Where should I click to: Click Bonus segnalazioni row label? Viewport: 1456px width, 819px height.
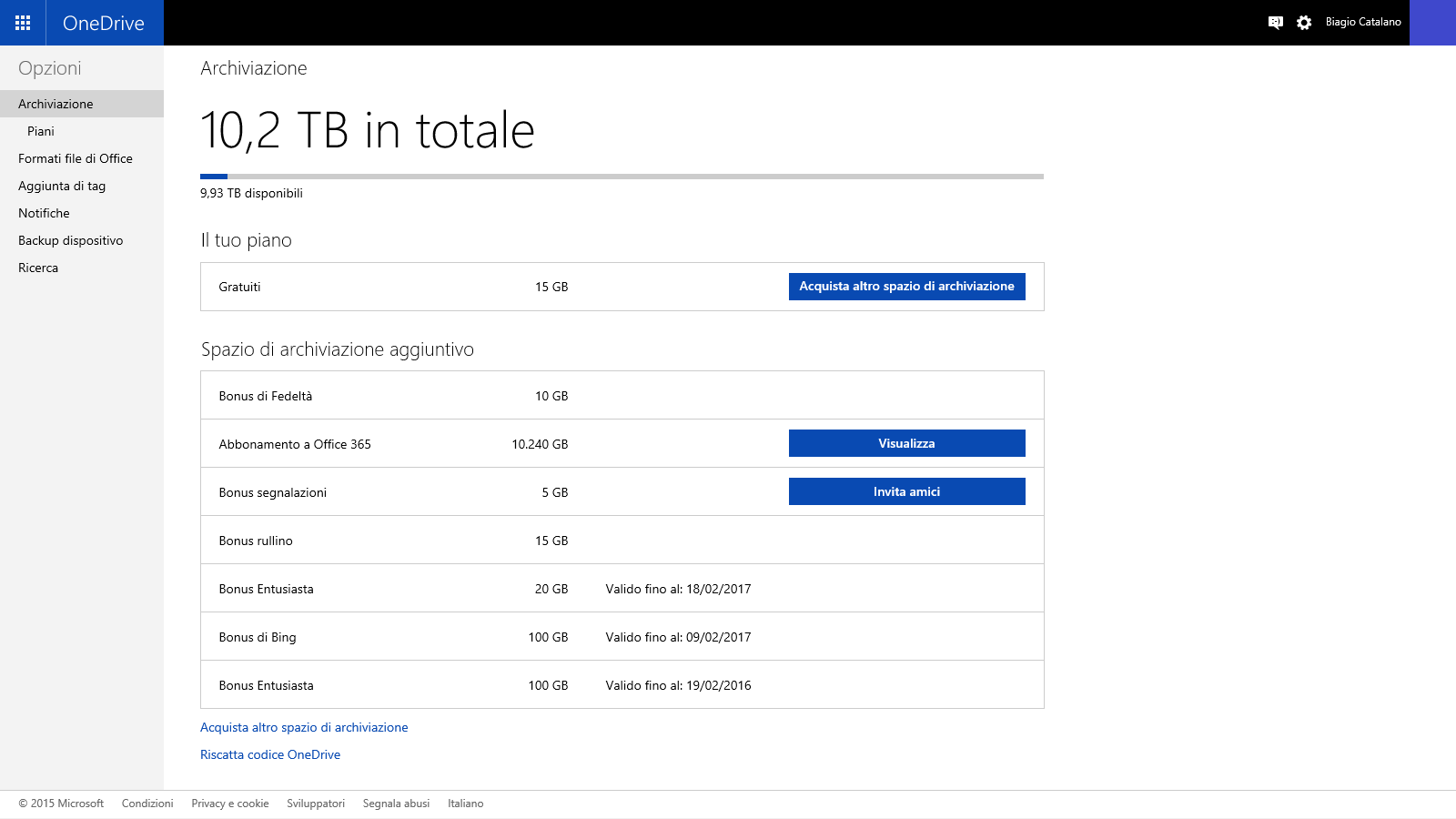[x=273, y=492]
